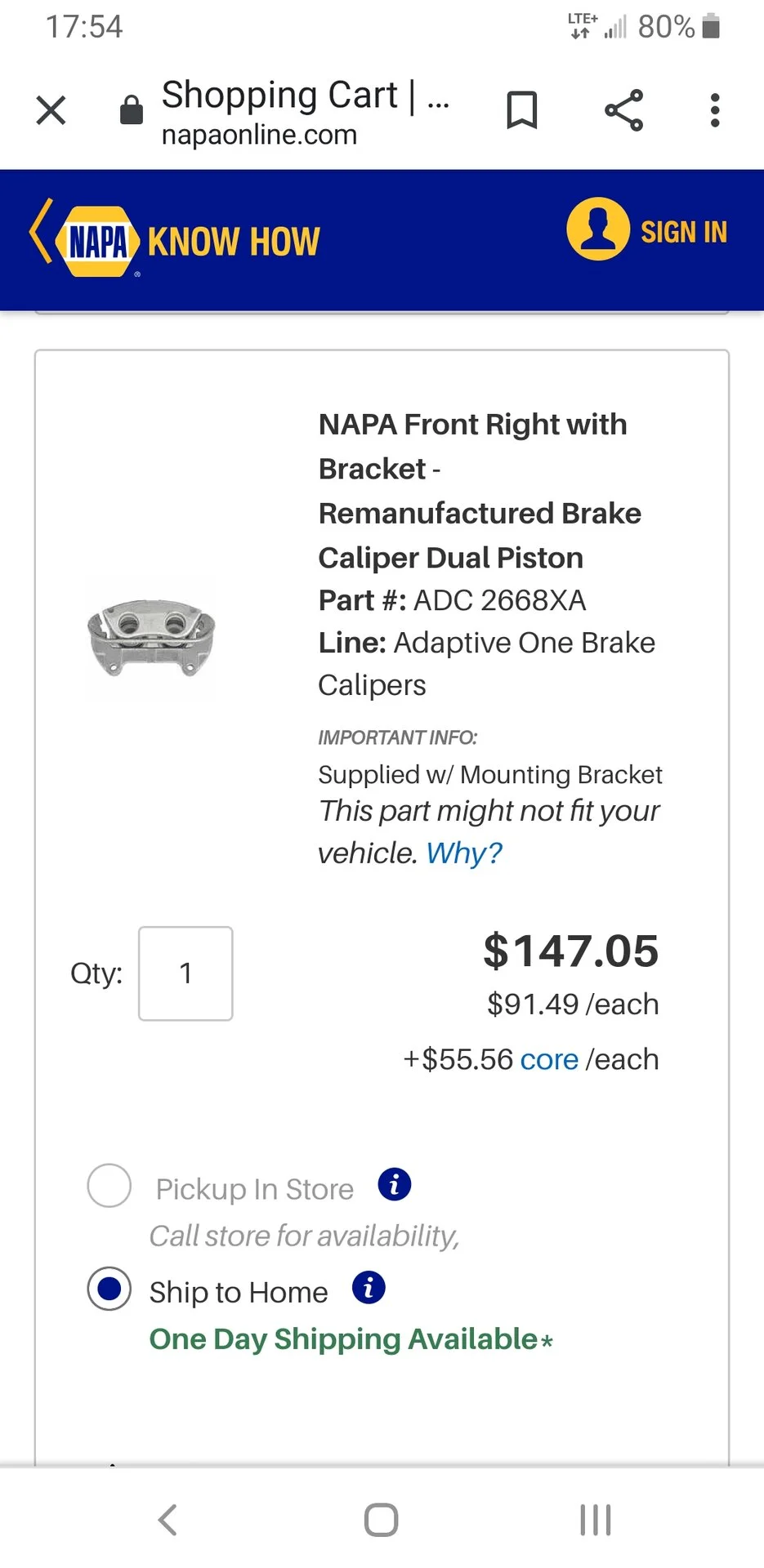The image size is (764, 1568).
Task: Open the share icon in browser bar
Action: point(624,110)
